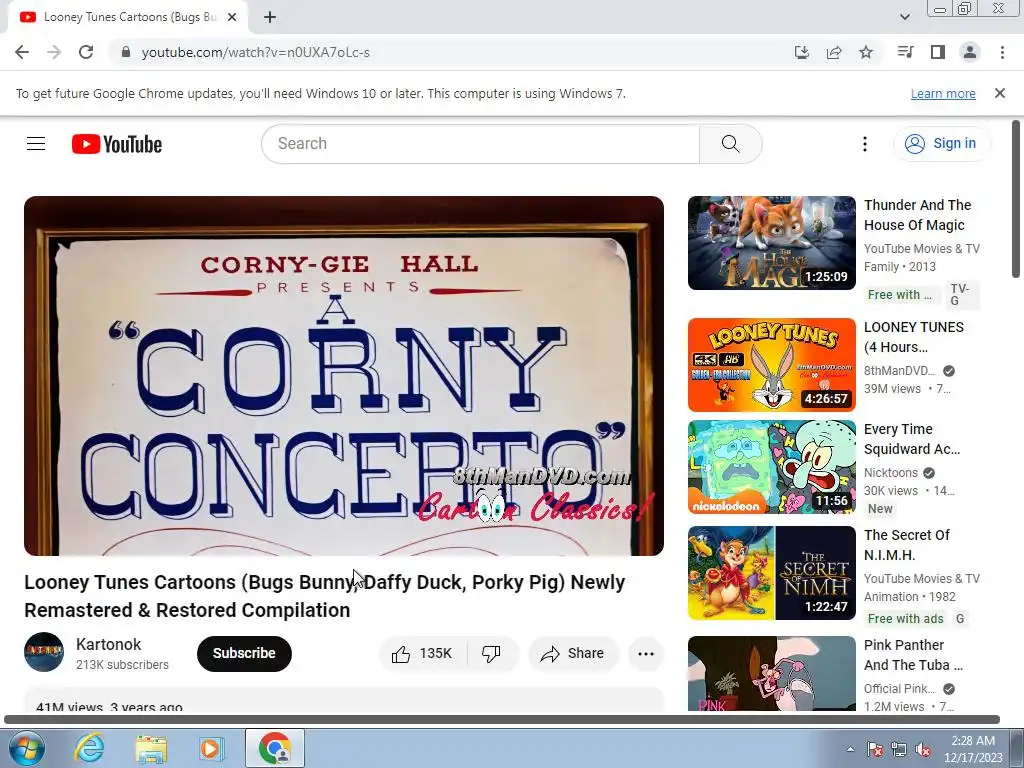Open the Thunder And The House Of Magic title
The height and width of the screenshot is (768, 1024).
click(x=918, y=215)
